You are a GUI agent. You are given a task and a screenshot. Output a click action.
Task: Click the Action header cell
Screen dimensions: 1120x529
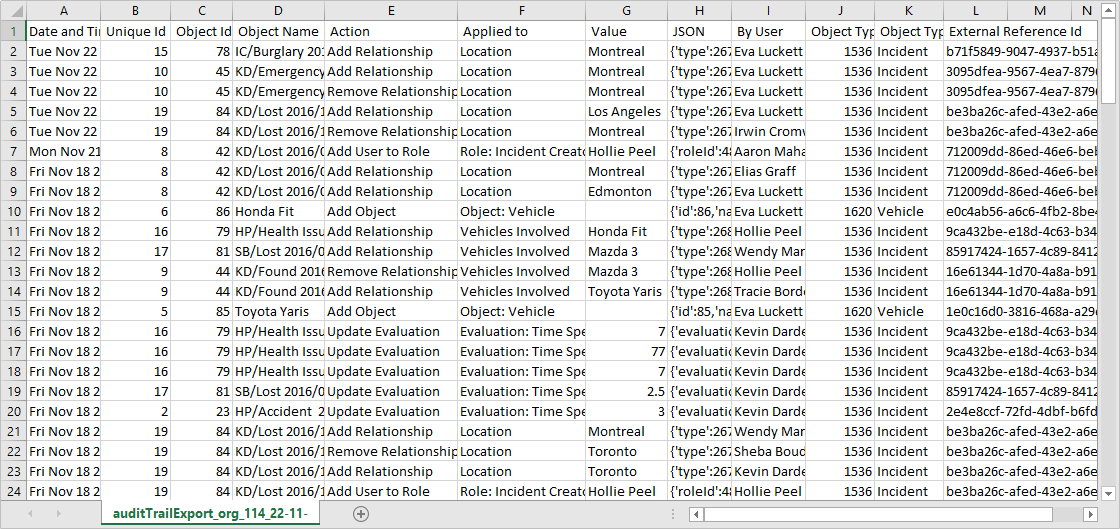(390, 31)
